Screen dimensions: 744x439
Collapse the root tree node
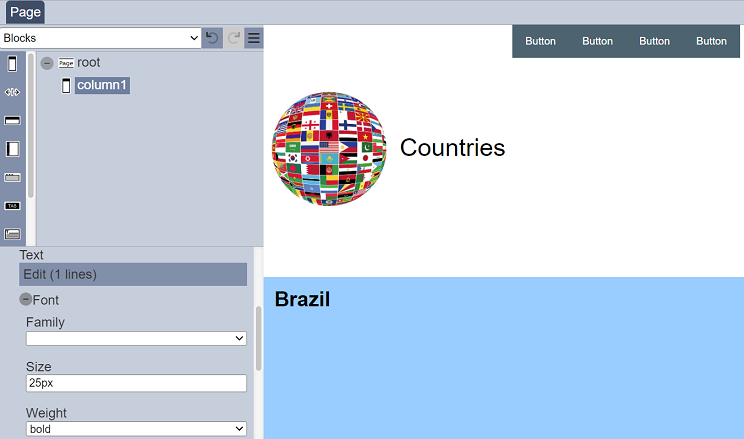46,63
